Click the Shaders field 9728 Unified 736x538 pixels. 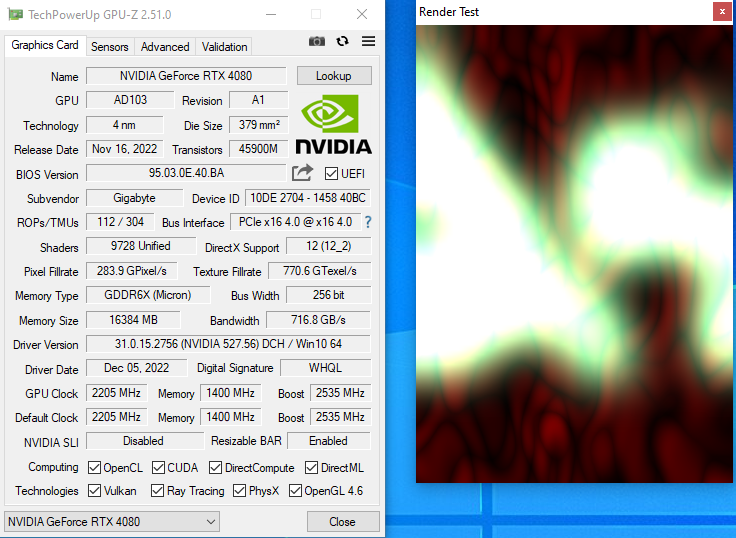click(x=141, y=246)
